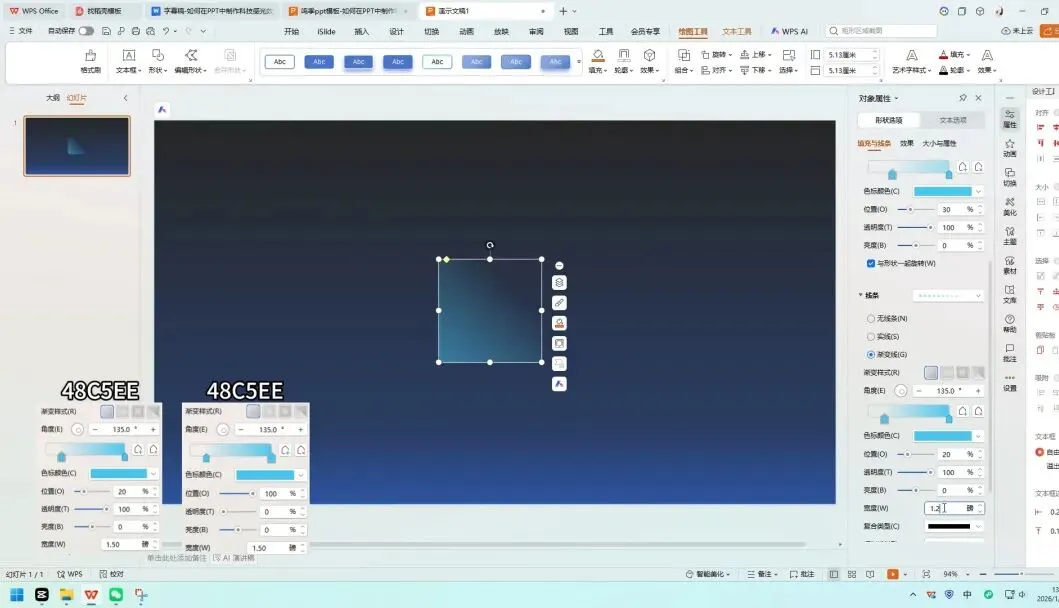Open the Rotate (旋转) dropdown
Image resolution: width=1059 pixels, height=608 pixels.
coord(717,55)
